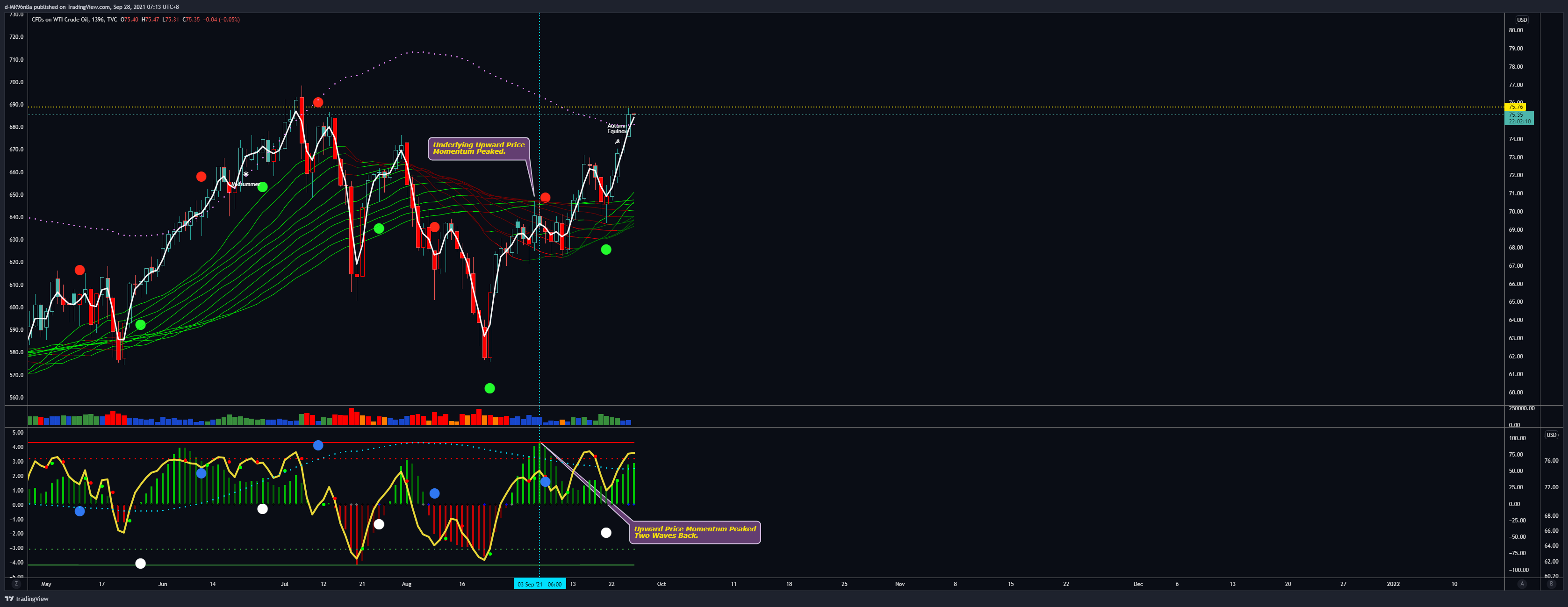Click the Jun label on time axis

[x=163, y=584]
